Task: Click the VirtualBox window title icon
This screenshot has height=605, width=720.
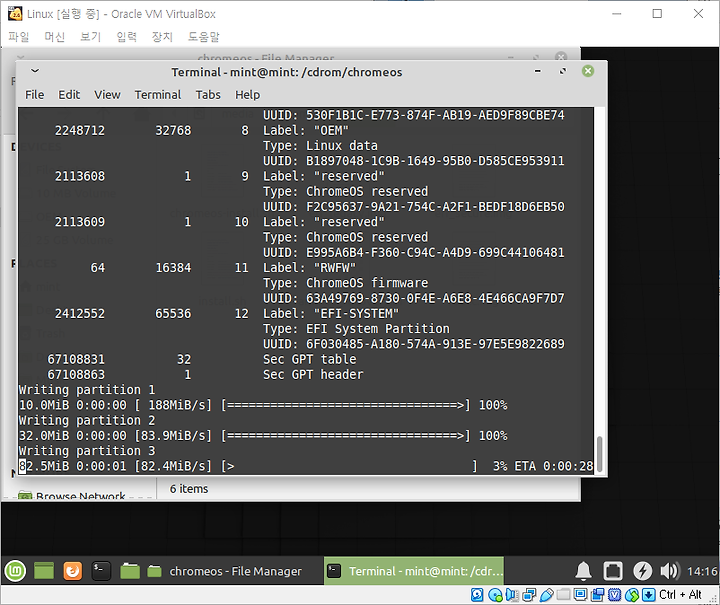Action: click(15, 14)
